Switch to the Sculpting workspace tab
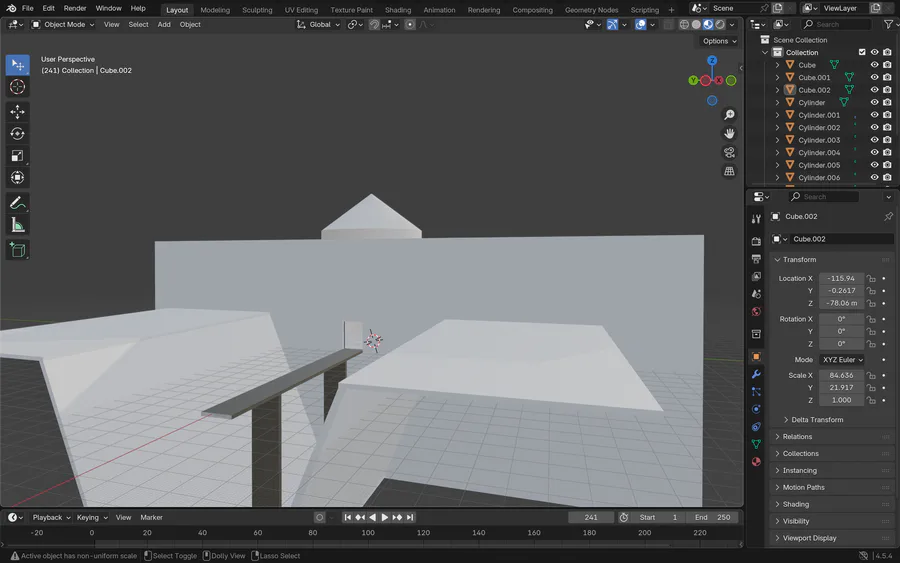900x563 pixels. coord(257,10)
